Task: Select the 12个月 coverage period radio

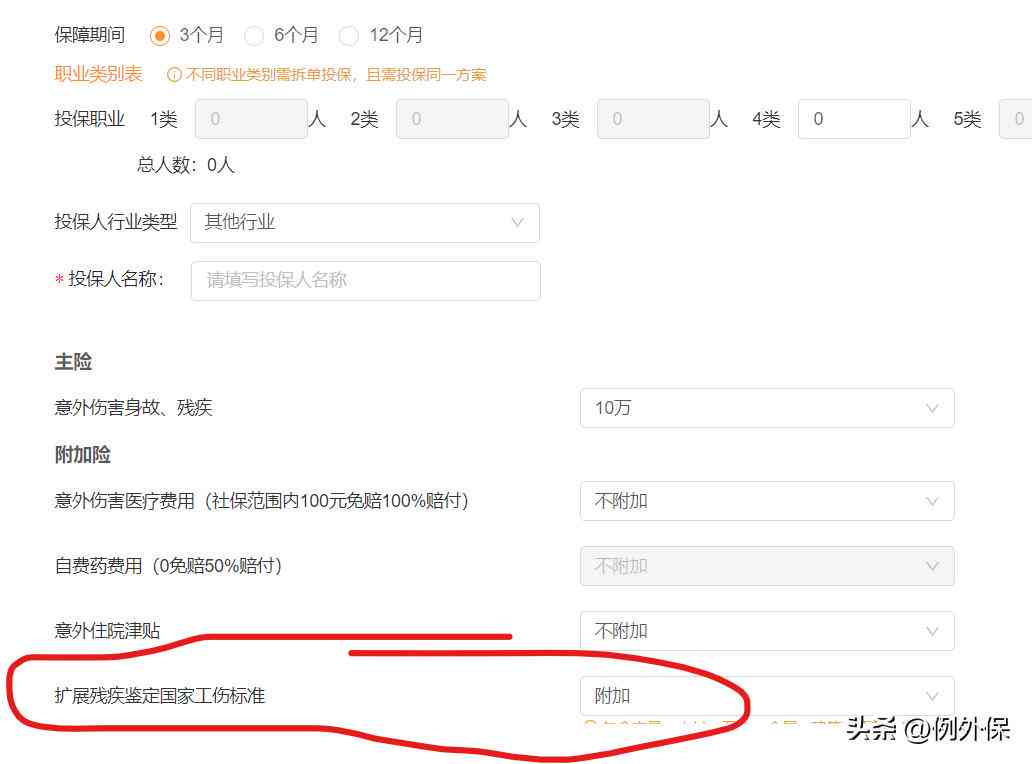Action: coord(349,36)
